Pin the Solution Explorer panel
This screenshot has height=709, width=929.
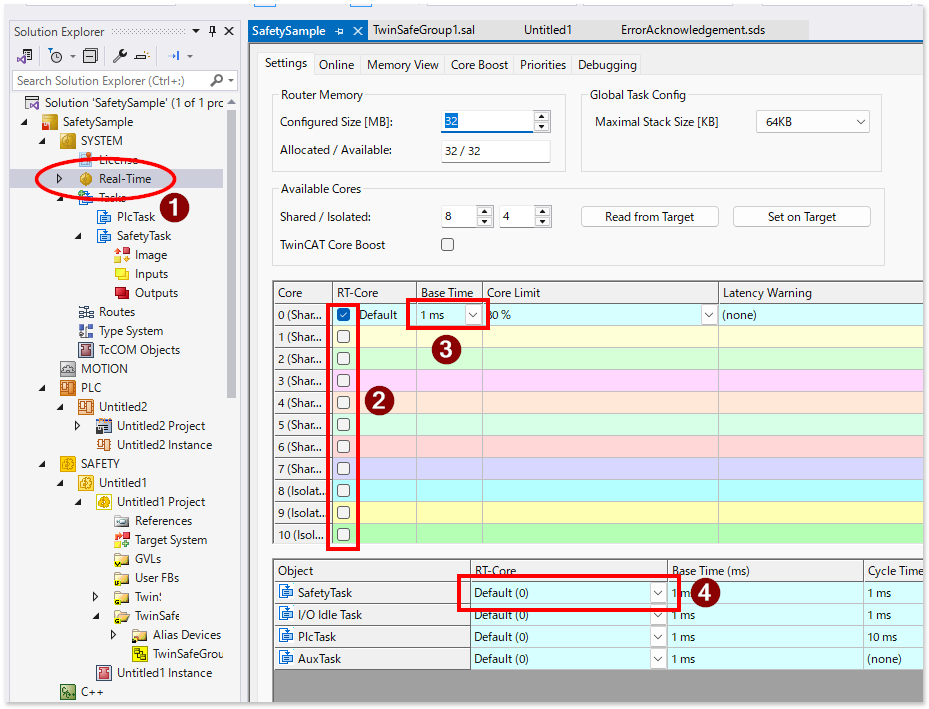[211, 31]
